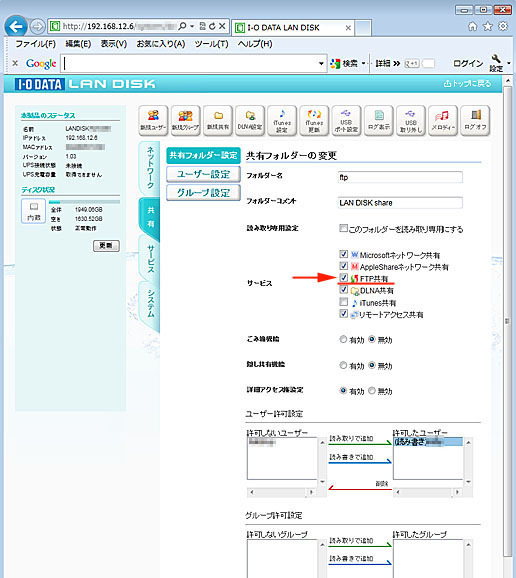
Task: Click the USB取り外し icon
Action: (x=411, y=121)
